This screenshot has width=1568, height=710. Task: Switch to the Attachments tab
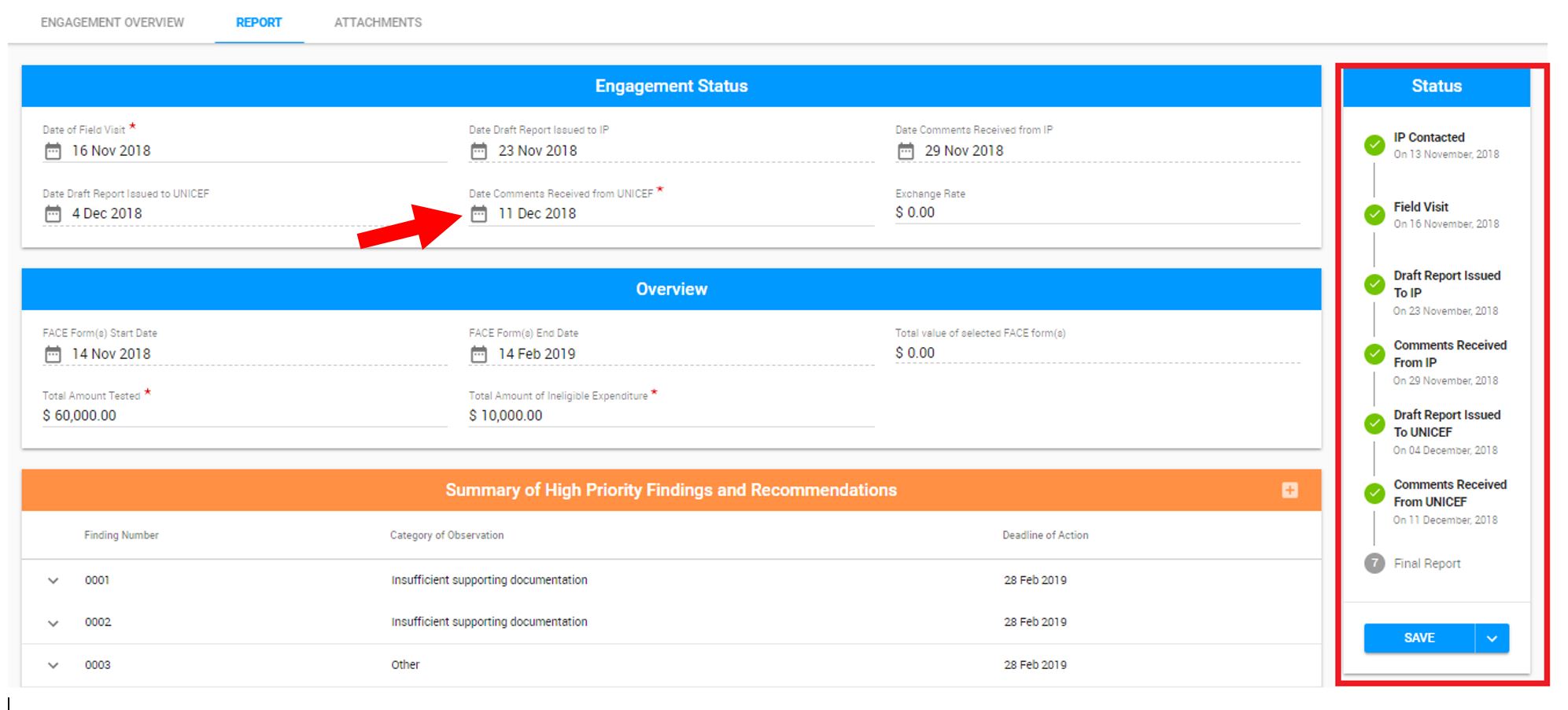tap(378, 23)
